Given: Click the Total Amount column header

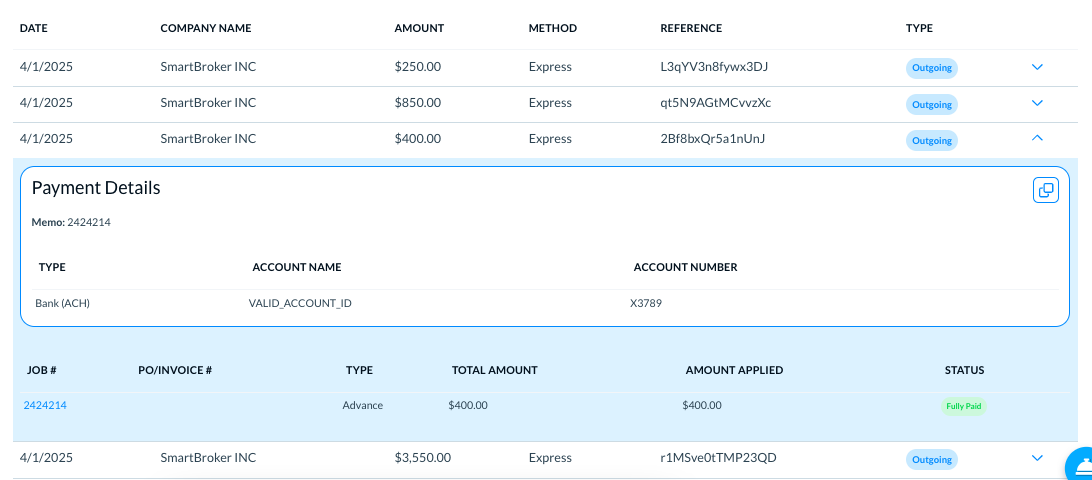Looking at the screenshot, I should pos(494,370).
